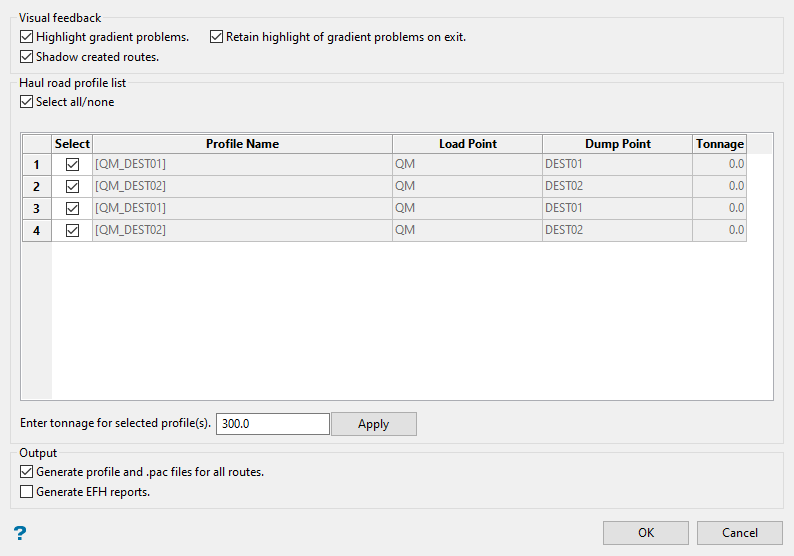
Task: Click the blue help question mark icon
Action: (20, 533)
